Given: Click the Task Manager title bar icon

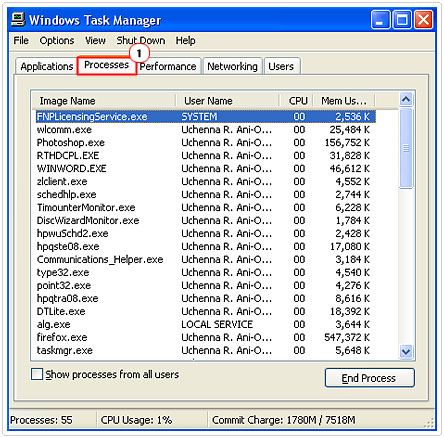Looking at the screenshot, I should [x=18, y=20].
